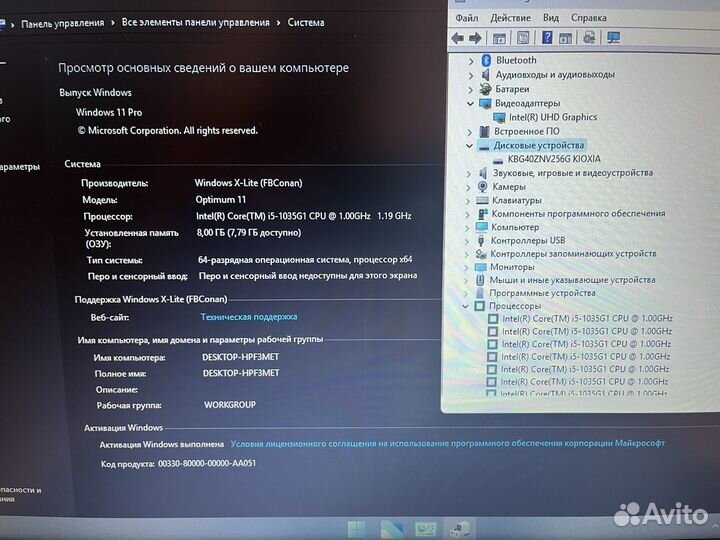Screen dimensions: 720x540
Task: Open the Windows Start button on taskbar
Action: pyautogui.click(x=356, y=529)
